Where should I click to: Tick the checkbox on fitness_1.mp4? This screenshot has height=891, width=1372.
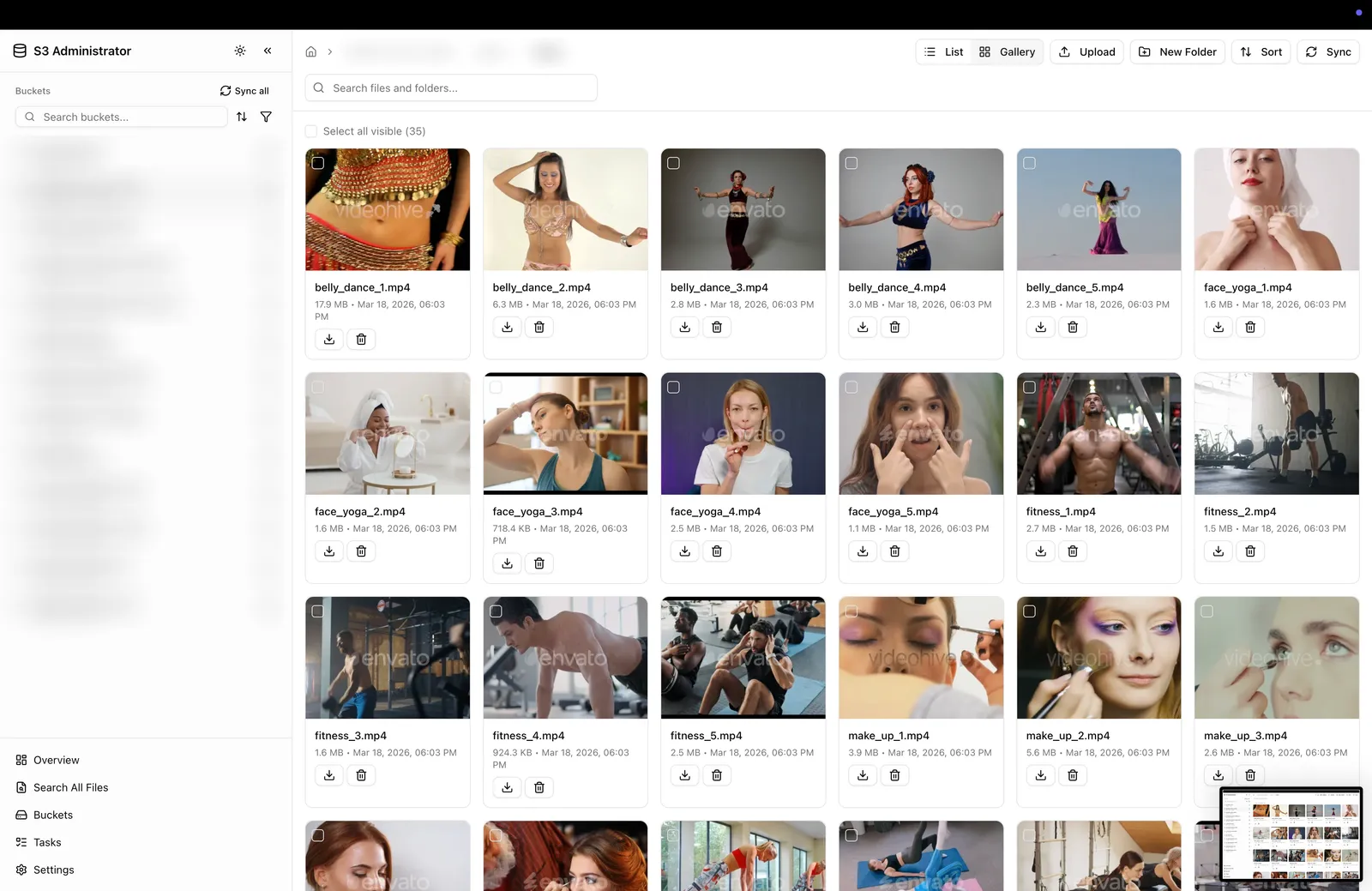pyautogui.click(x=1030, y=388)
